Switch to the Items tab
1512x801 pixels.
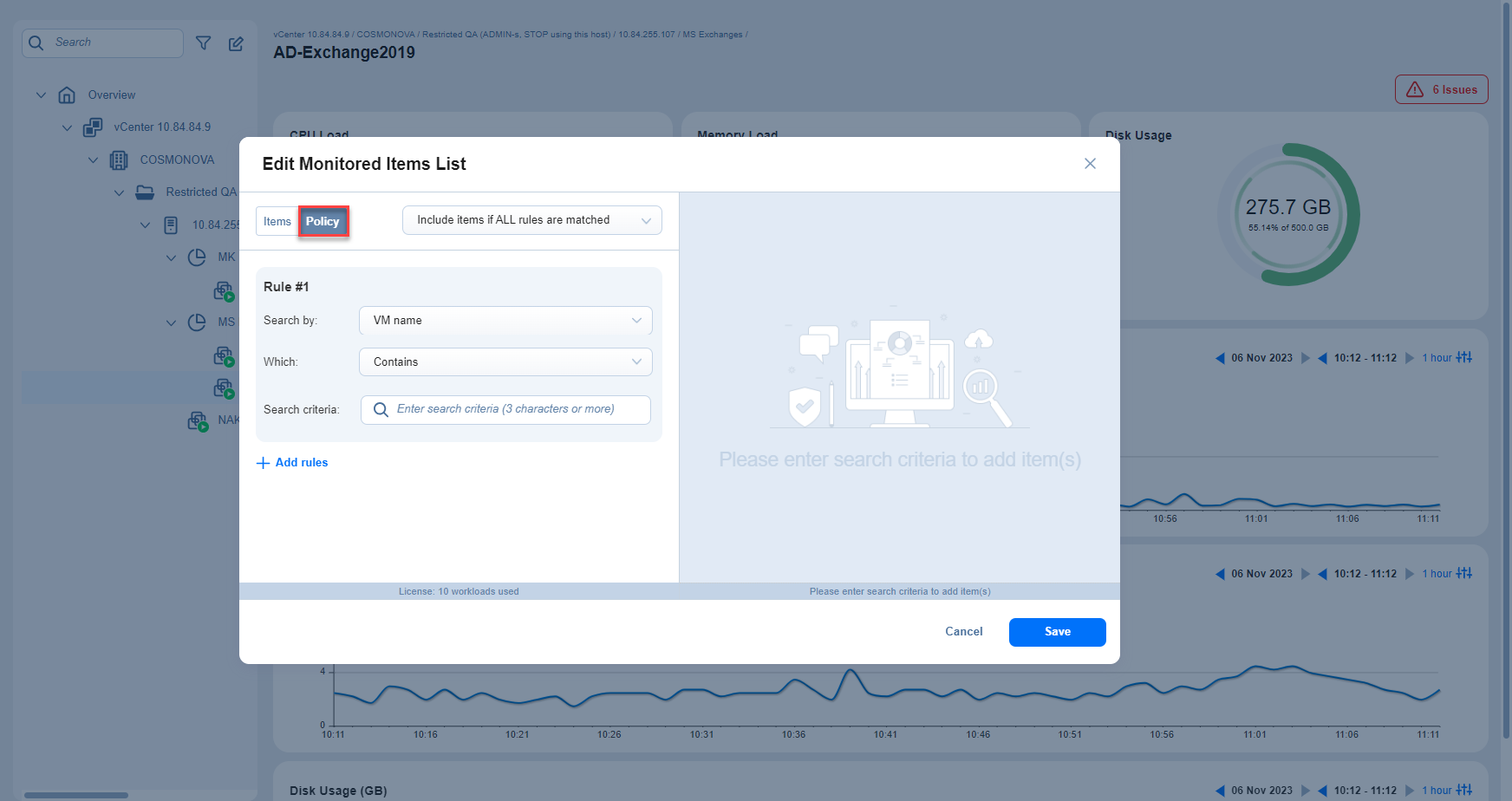coord(277,222)
